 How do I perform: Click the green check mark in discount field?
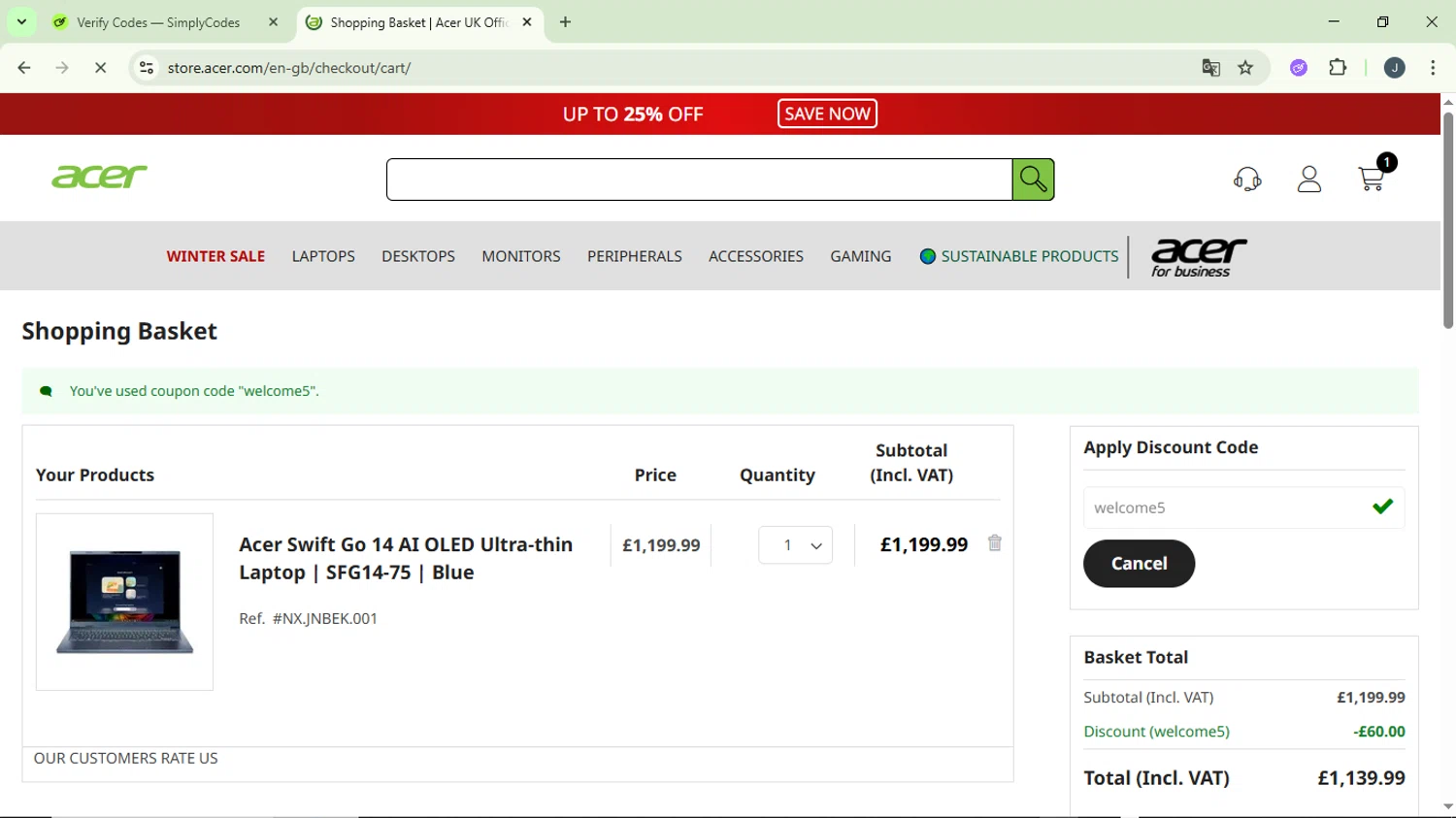(x=1383, y=507)
